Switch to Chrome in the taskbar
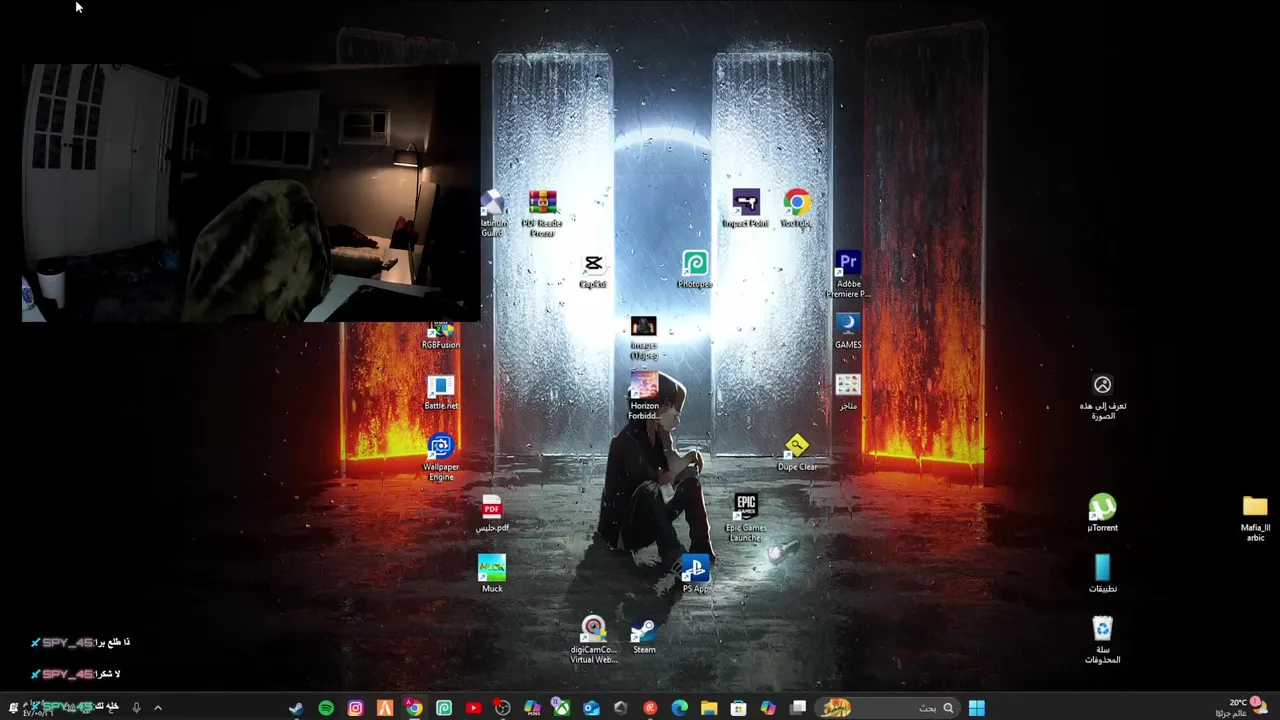Screen dimensions: 1280x720 [414, 708]
